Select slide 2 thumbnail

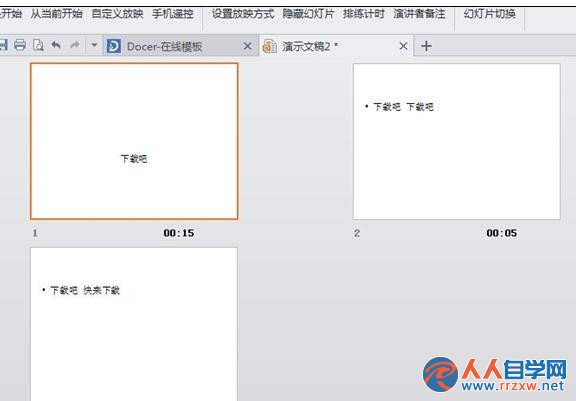457,141
